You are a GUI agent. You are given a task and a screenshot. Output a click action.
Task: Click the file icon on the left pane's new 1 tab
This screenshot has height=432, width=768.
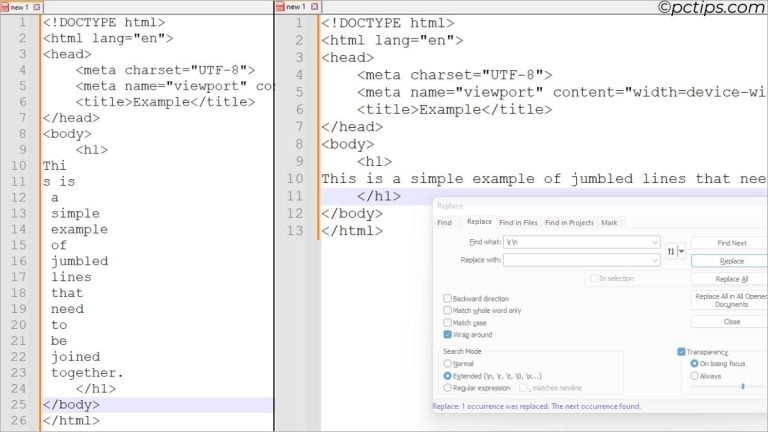point(5,7)
